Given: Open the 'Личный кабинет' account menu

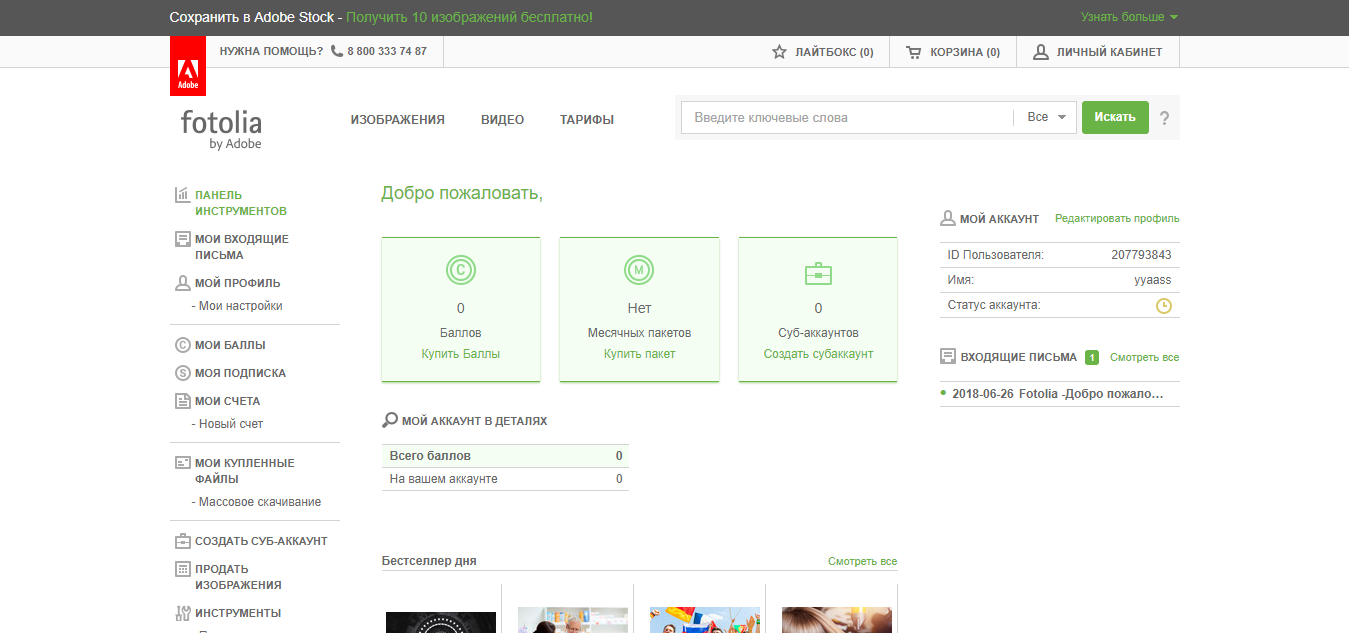Looking at the screenshot, I should [1098, 52].
